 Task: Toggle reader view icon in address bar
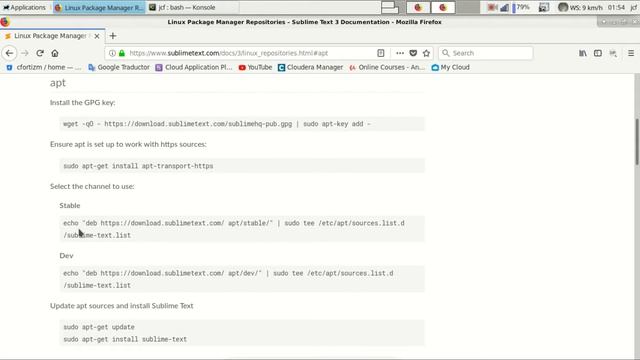380,53
